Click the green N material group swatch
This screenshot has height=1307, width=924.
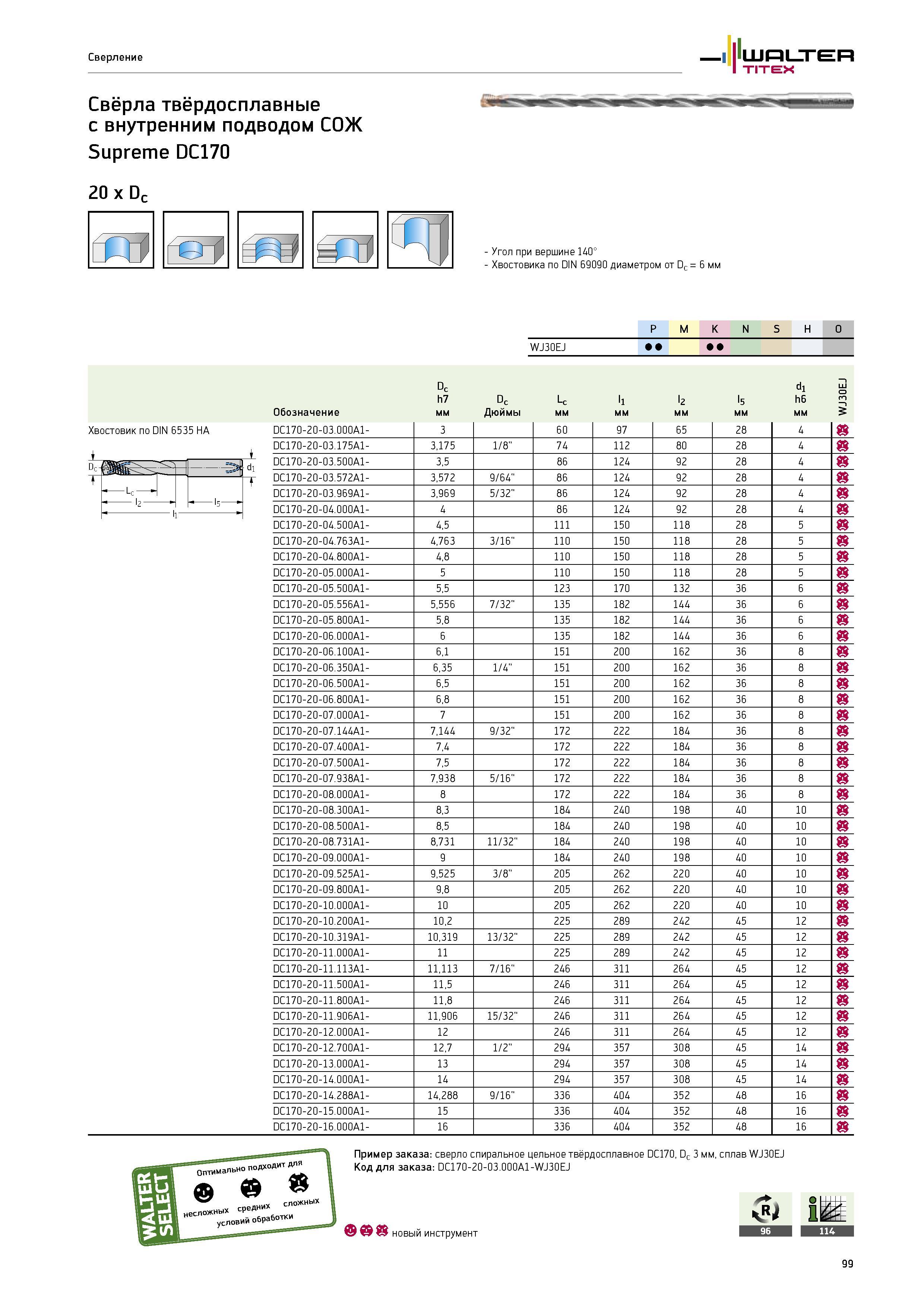[745, 329]
